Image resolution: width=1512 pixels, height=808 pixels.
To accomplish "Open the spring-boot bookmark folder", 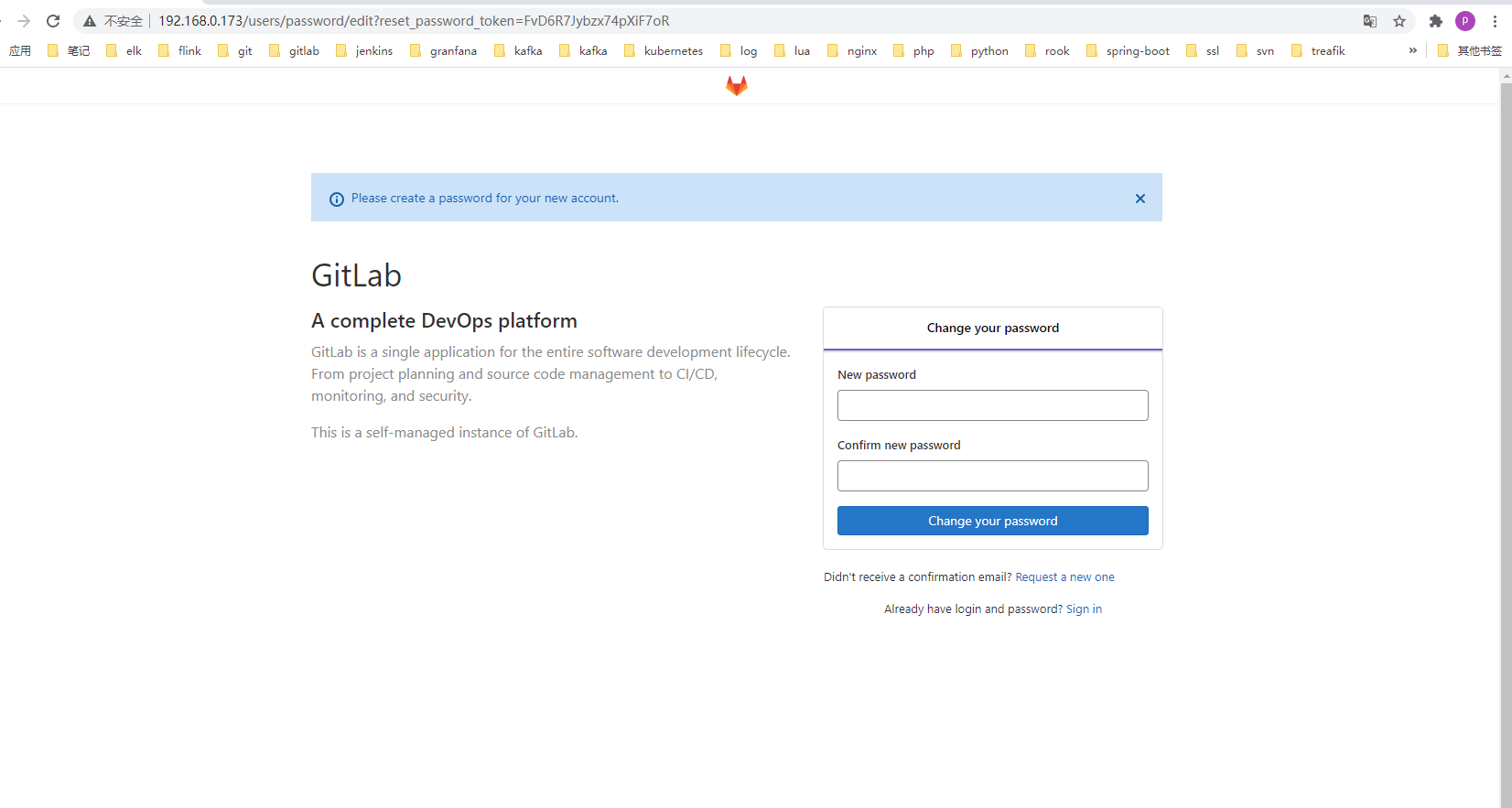I will click(1128, 50).
